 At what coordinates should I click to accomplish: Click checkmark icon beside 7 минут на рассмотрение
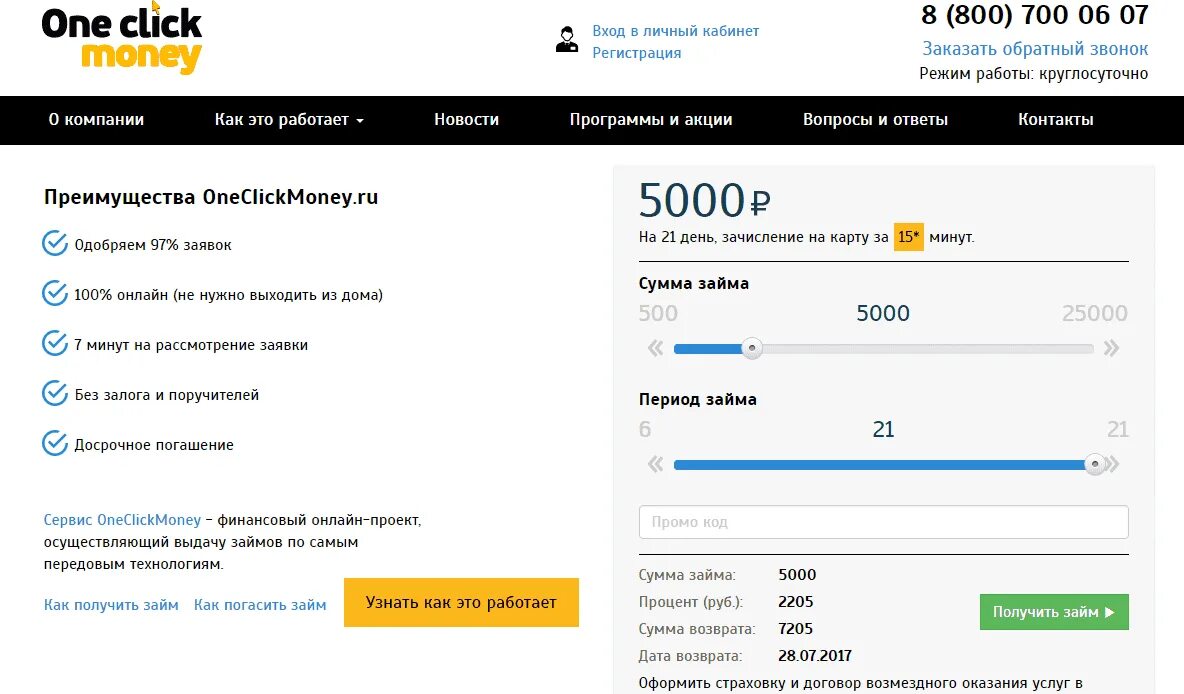pyautogui.click(x=54, y=343)
